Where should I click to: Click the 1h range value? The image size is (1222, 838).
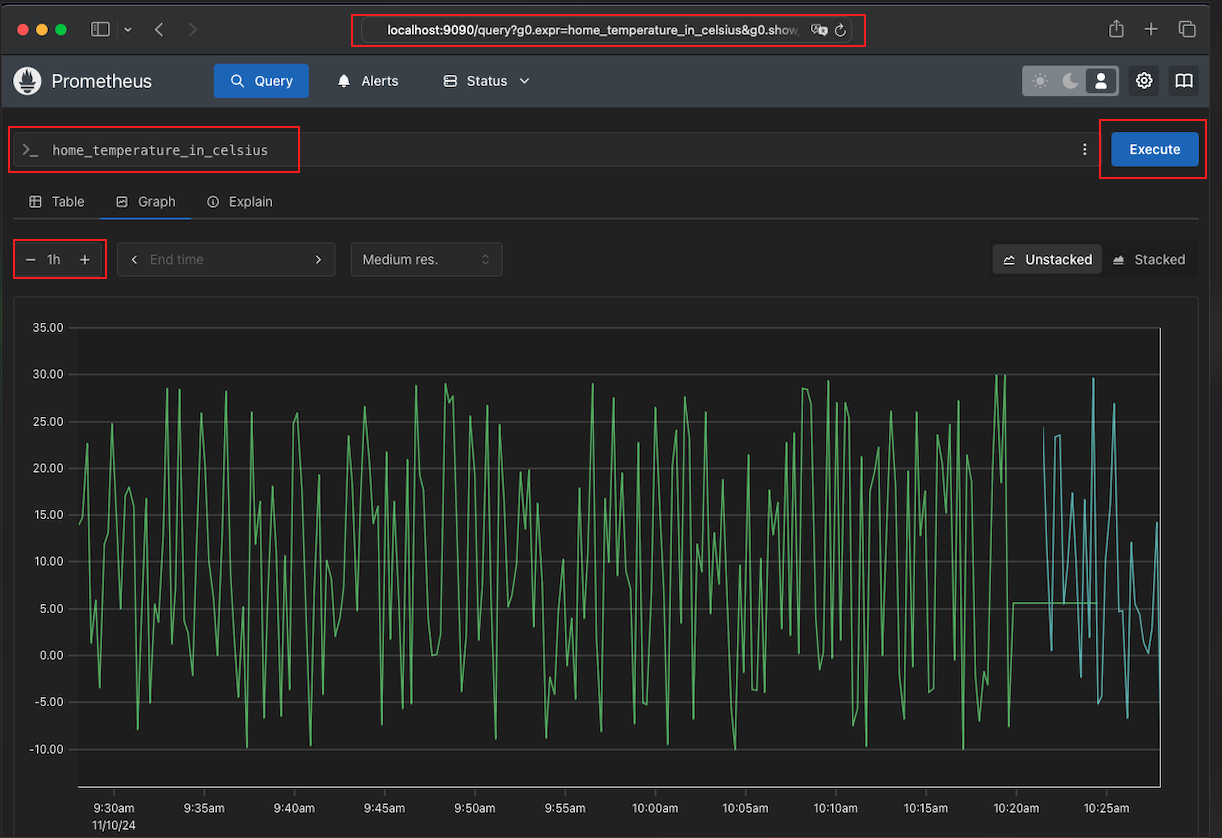[55, 259]
